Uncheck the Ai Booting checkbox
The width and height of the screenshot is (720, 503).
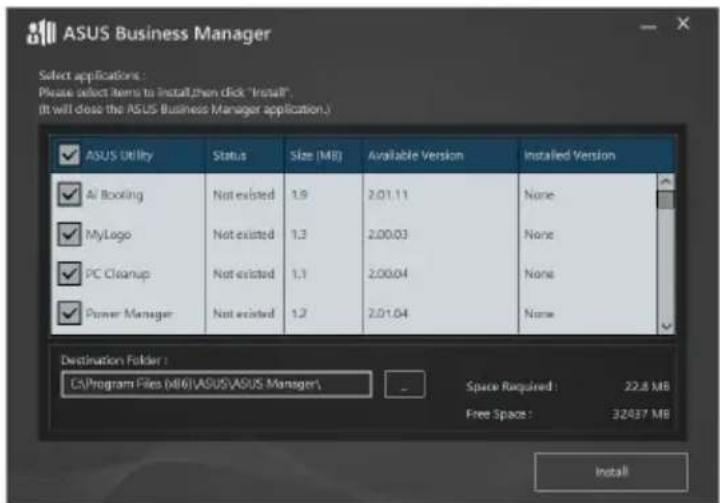click(x=69, y=194)
